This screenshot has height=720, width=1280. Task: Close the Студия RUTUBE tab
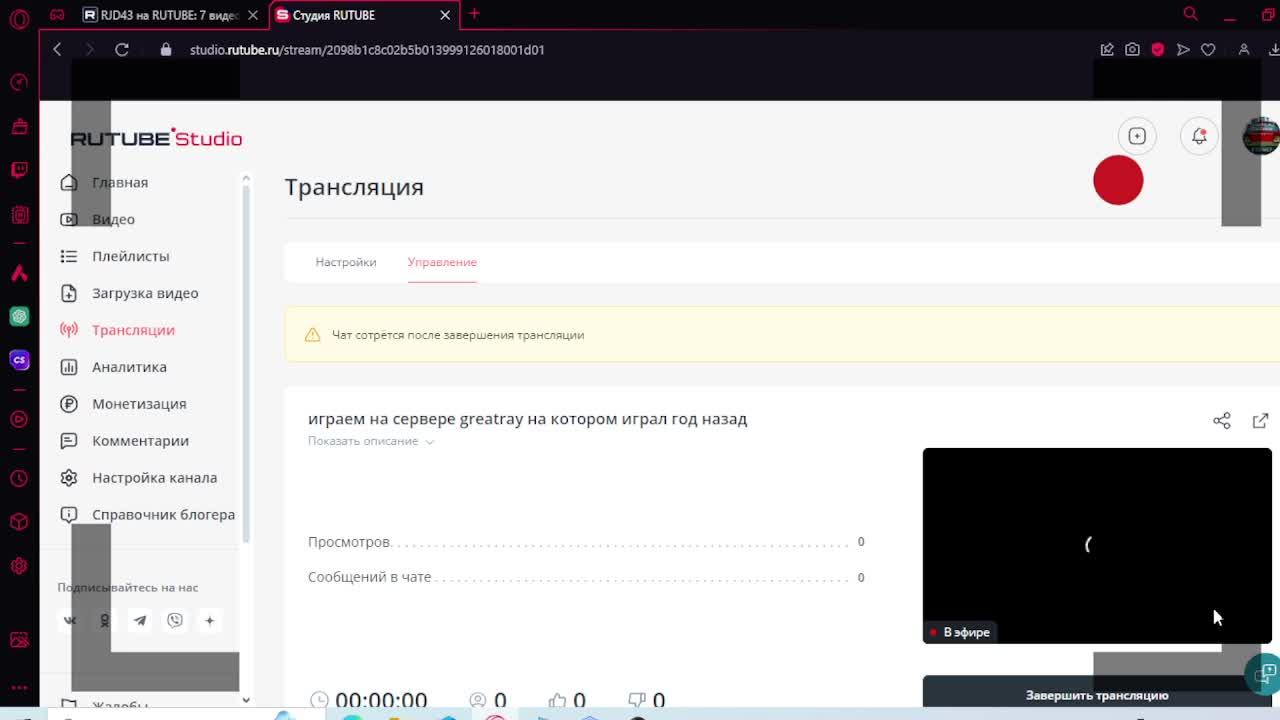coord(445,15)
